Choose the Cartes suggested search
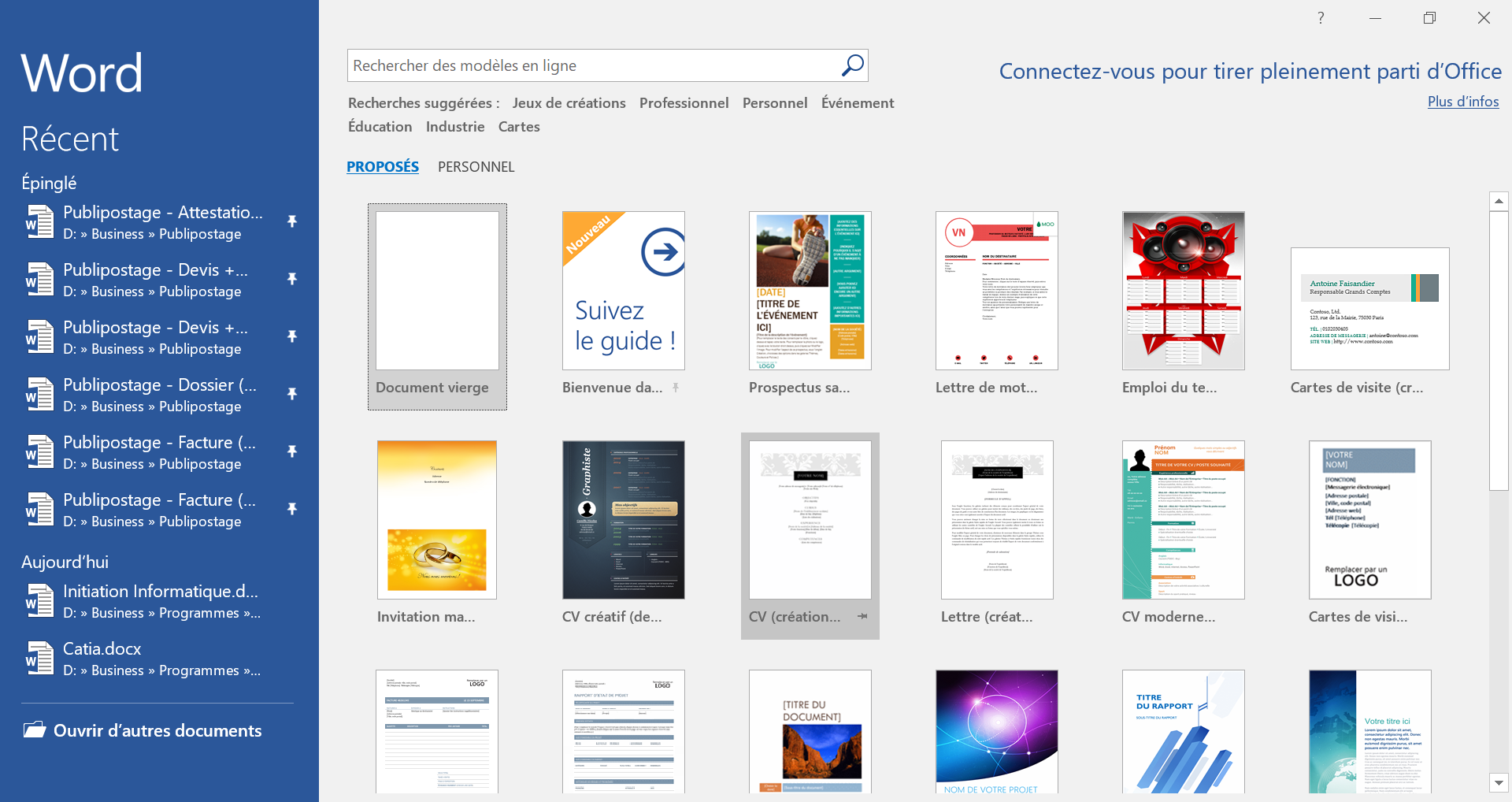The width and height of the screenshot is (1512, 802). pyautogui.click(x=519, y=127)
